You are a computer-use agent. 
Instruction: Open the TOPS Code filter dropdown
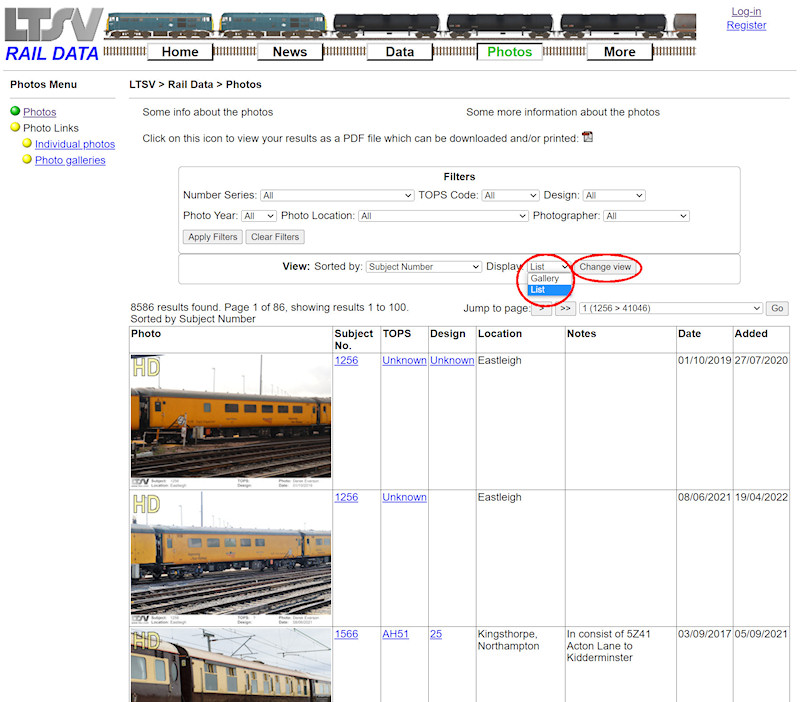[510, 195]
